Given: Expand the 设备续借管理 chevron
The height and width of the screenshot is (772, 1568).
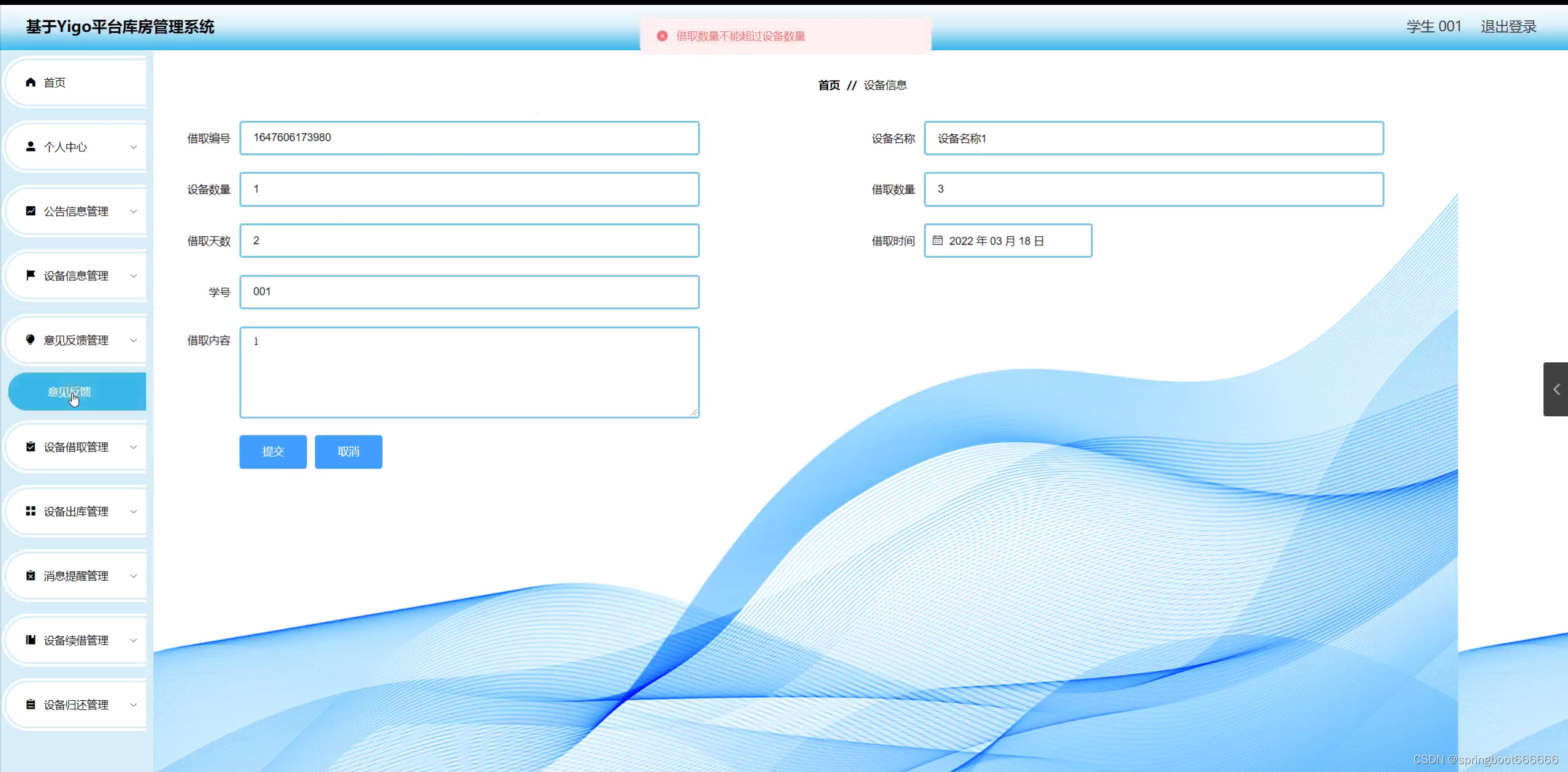Looking at the screenshot, I should coord(133,640).
